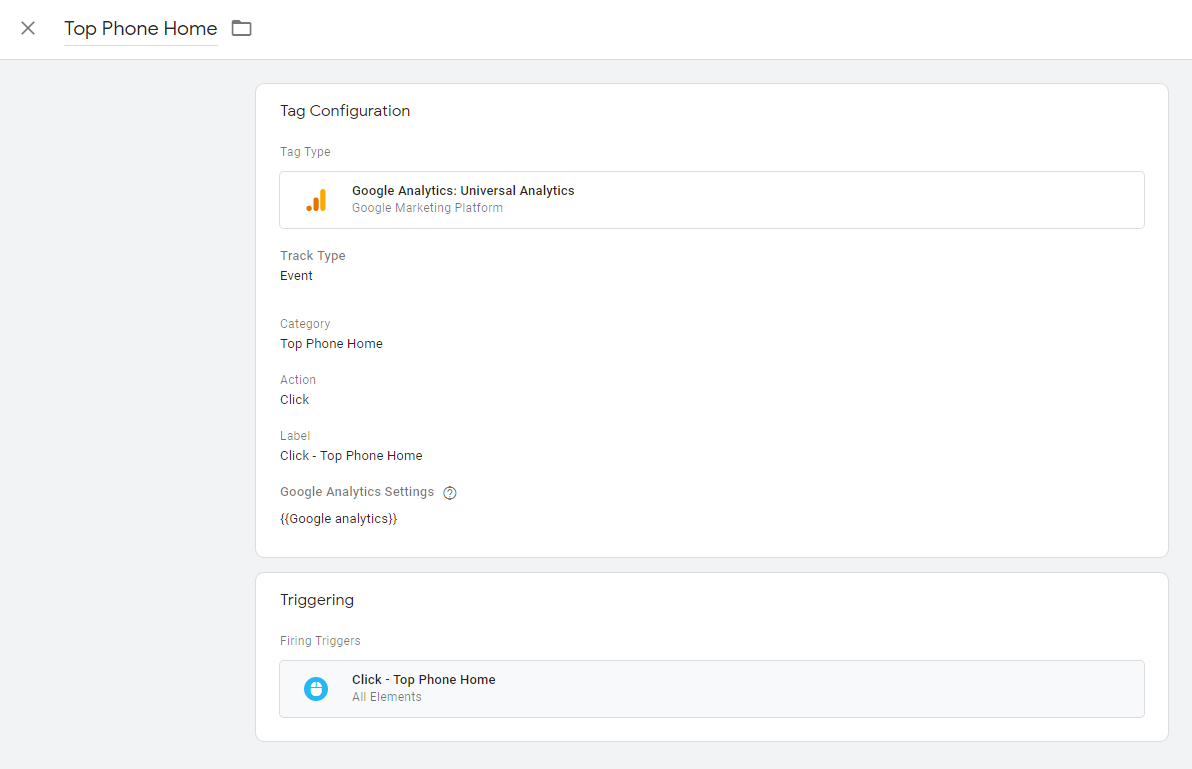Screen dimensions: 1192x769
Task: Click the Google Marketing Platform subtitle
Action: [427, 208]
